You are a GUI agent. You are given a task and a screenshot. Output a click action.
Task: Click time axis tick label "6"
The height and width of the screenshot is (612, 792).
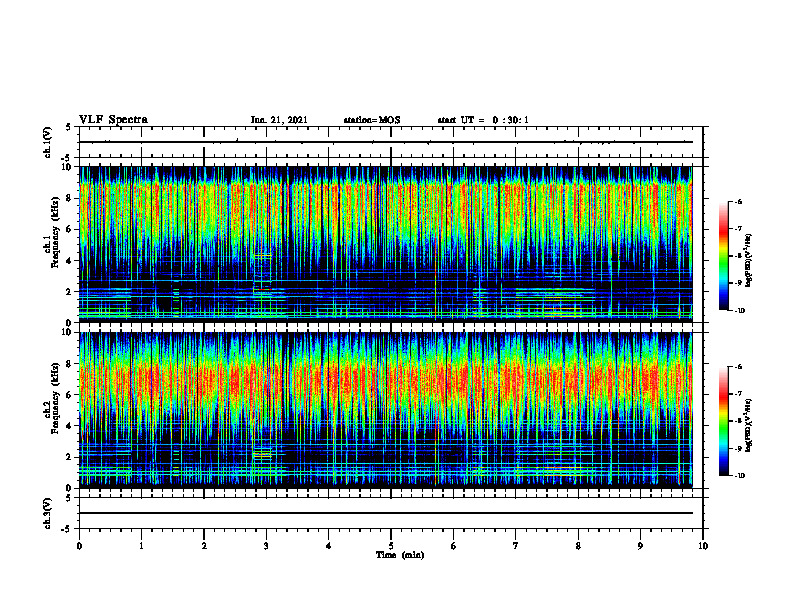point(454,546)
